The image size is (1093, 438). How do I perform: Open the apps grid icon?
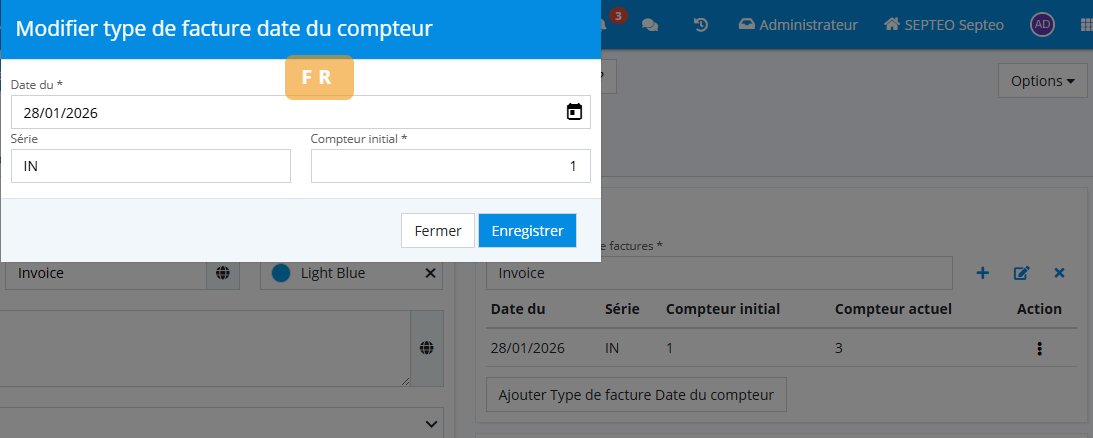pyautogui.click(x=1086, y=25)
